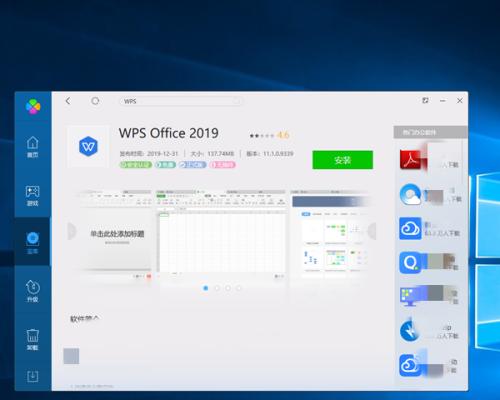
Task: Select the third carousel page dot
Action: (228, 288)
